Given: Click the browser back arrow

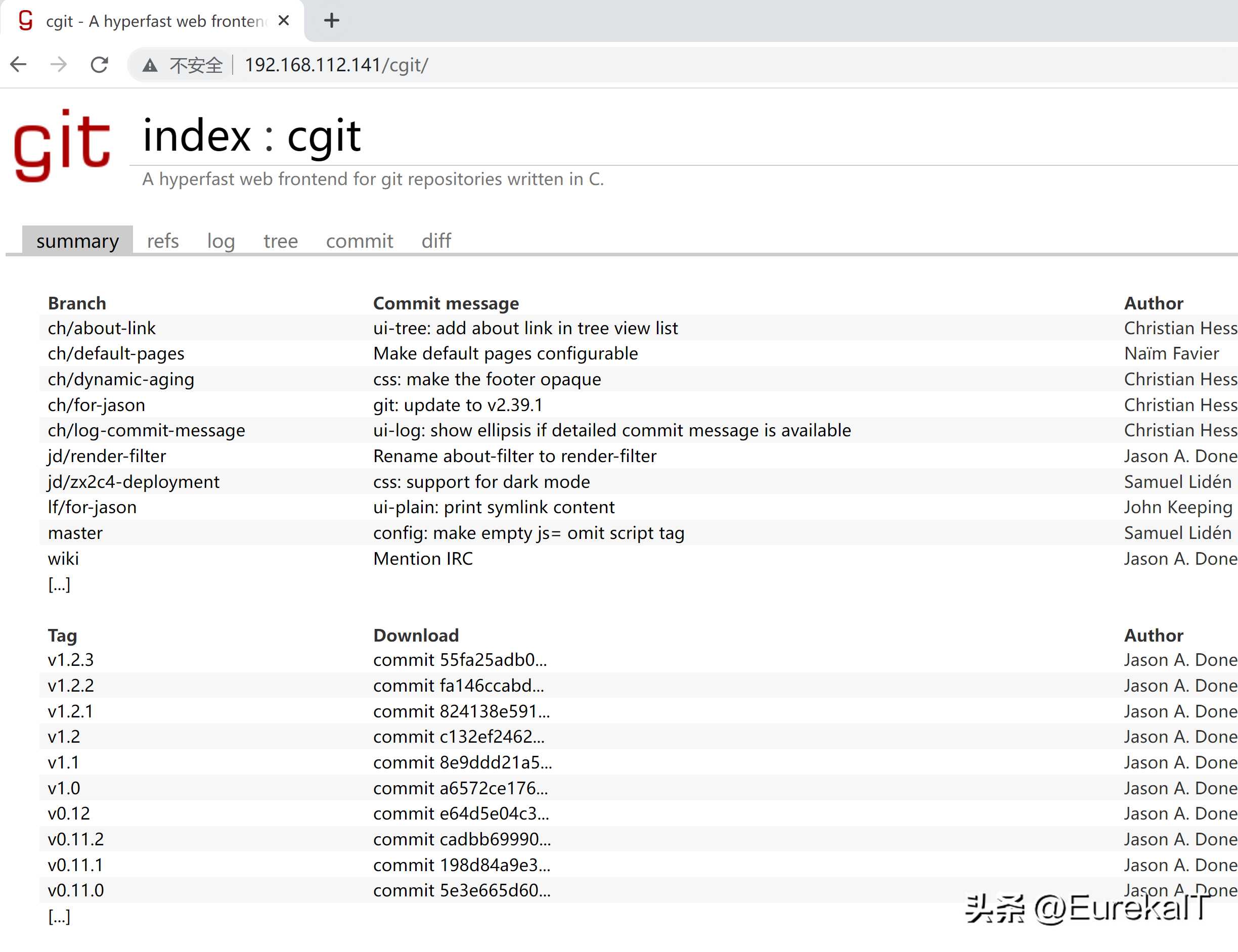Looking at the screenshot, I should 19,65.
